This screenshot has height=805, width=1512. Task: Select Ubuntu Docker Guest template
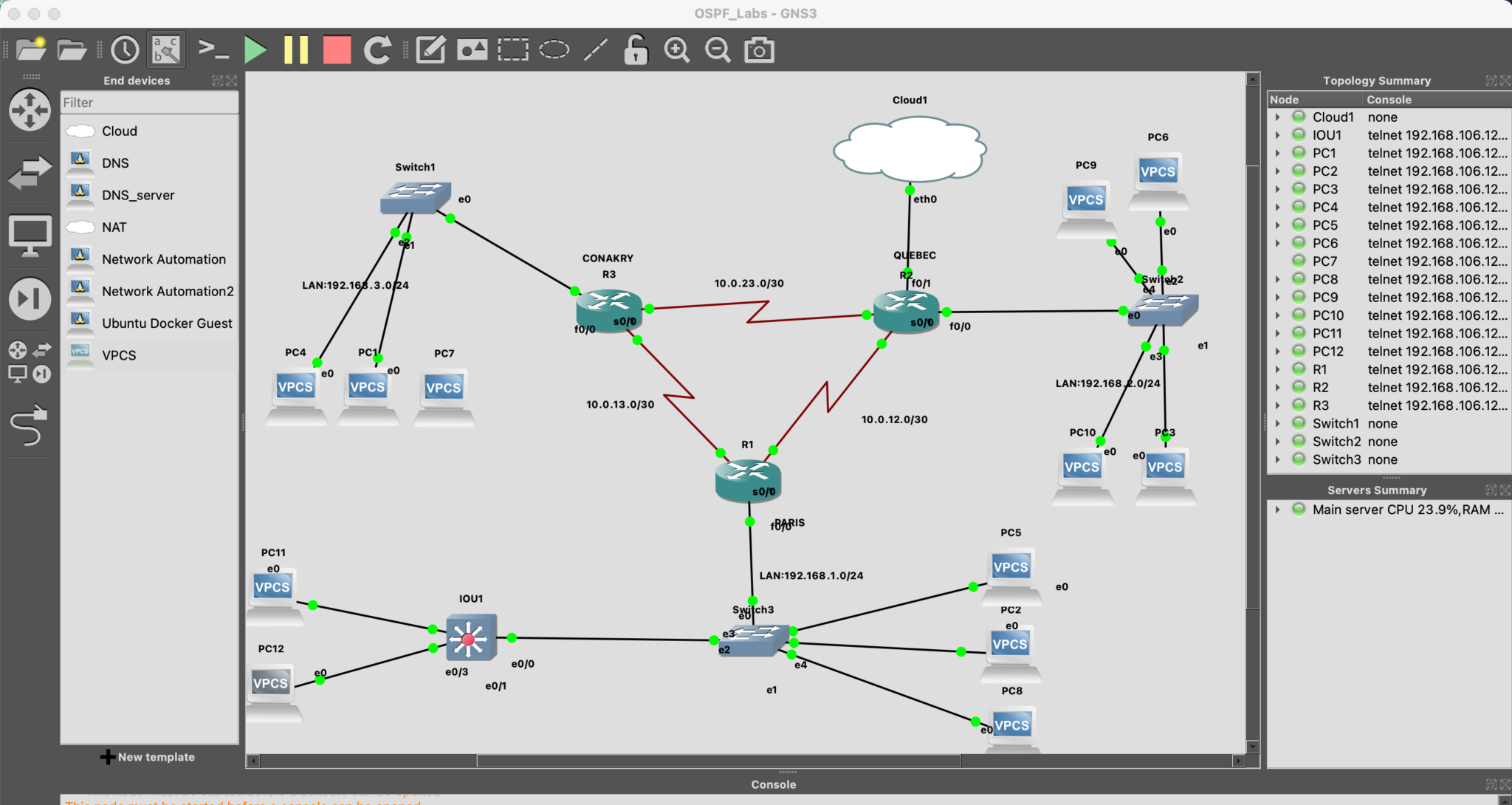(151, 323)
